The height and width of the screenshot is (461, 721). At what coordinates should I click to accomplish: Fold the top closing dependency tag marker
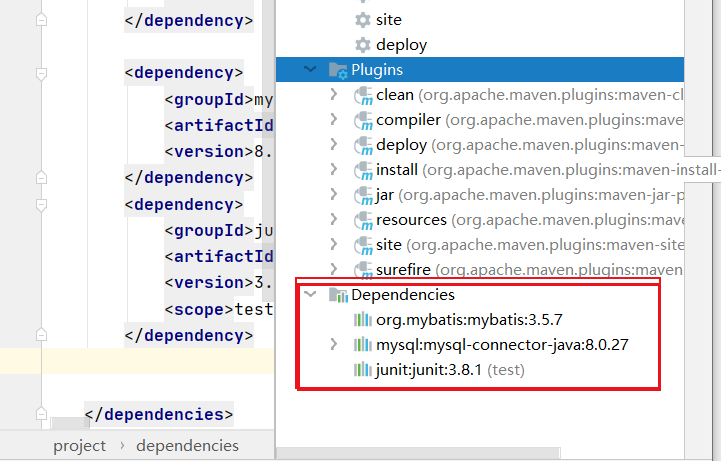41,20
